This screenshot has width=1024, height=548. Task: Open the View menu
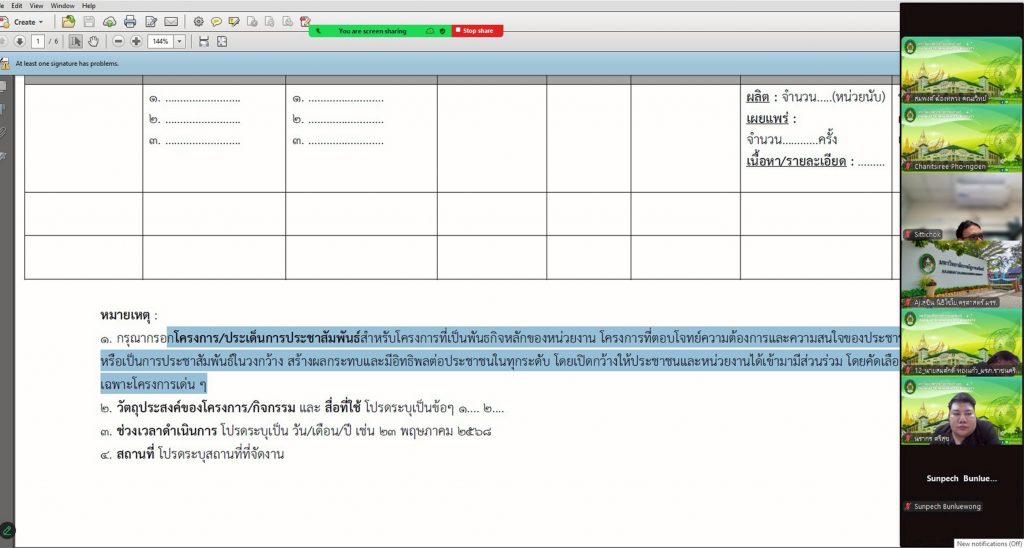click(36, 5)
